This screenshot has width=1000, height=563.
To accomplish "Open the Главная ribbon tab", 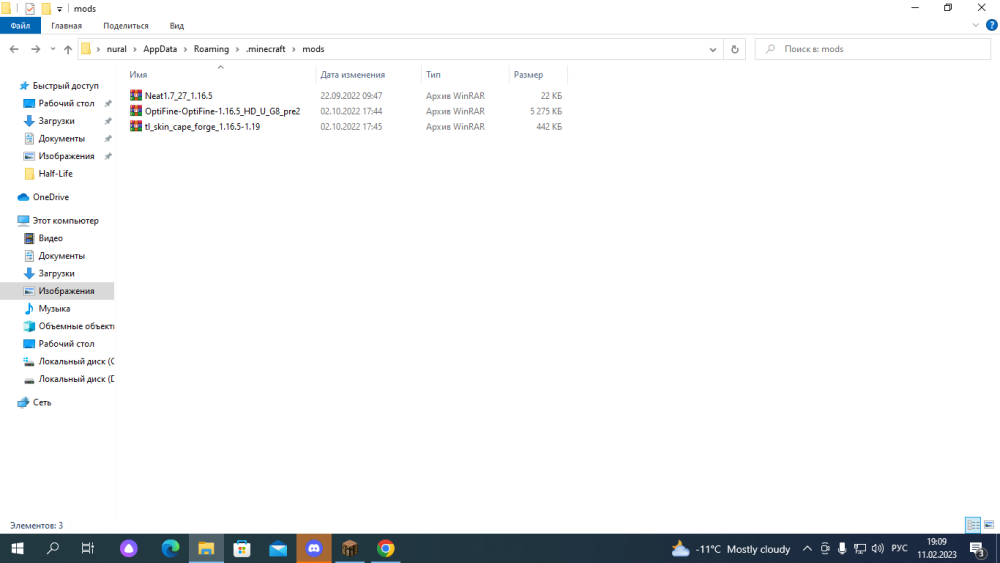I will [x=66, y=26].
